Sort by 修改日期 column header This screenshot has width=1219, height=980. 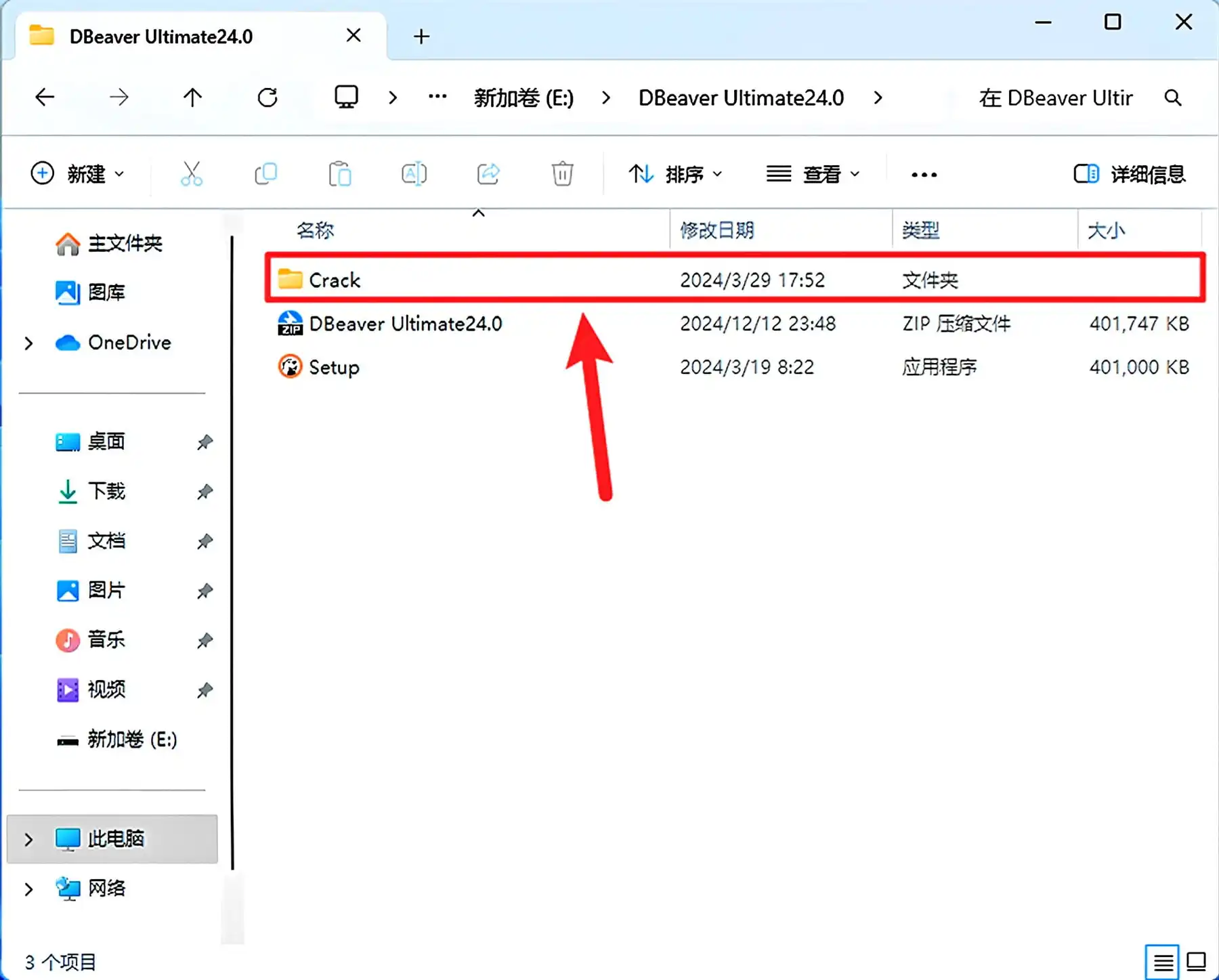pyautogui.click(x=717, y=230)
